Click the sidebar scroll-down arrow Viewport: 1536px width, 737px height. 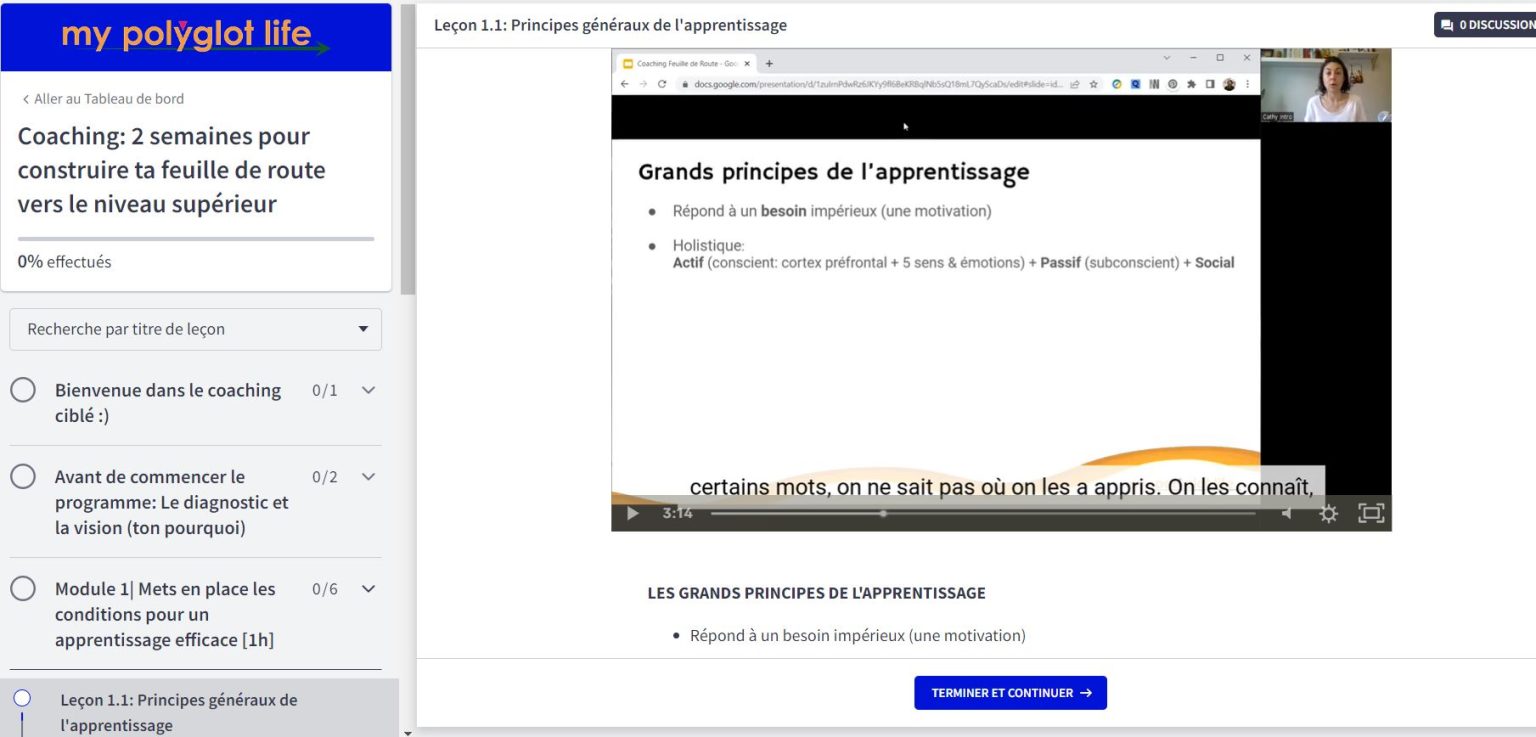click(407, 732)
